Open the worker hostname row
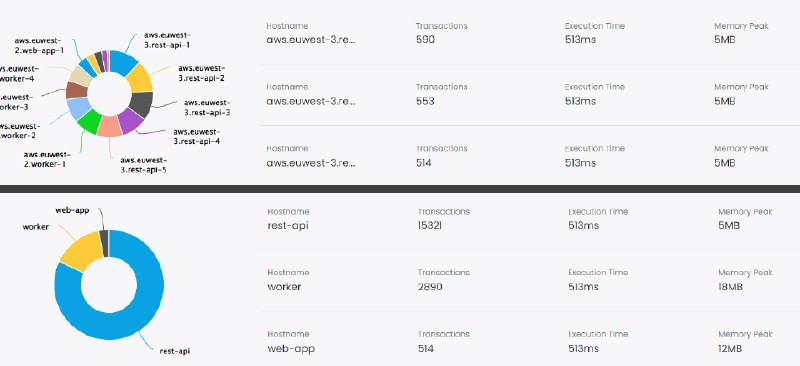The height and width of the screenshot is (366, 800). pyautogui.click(x=530, y=280)
